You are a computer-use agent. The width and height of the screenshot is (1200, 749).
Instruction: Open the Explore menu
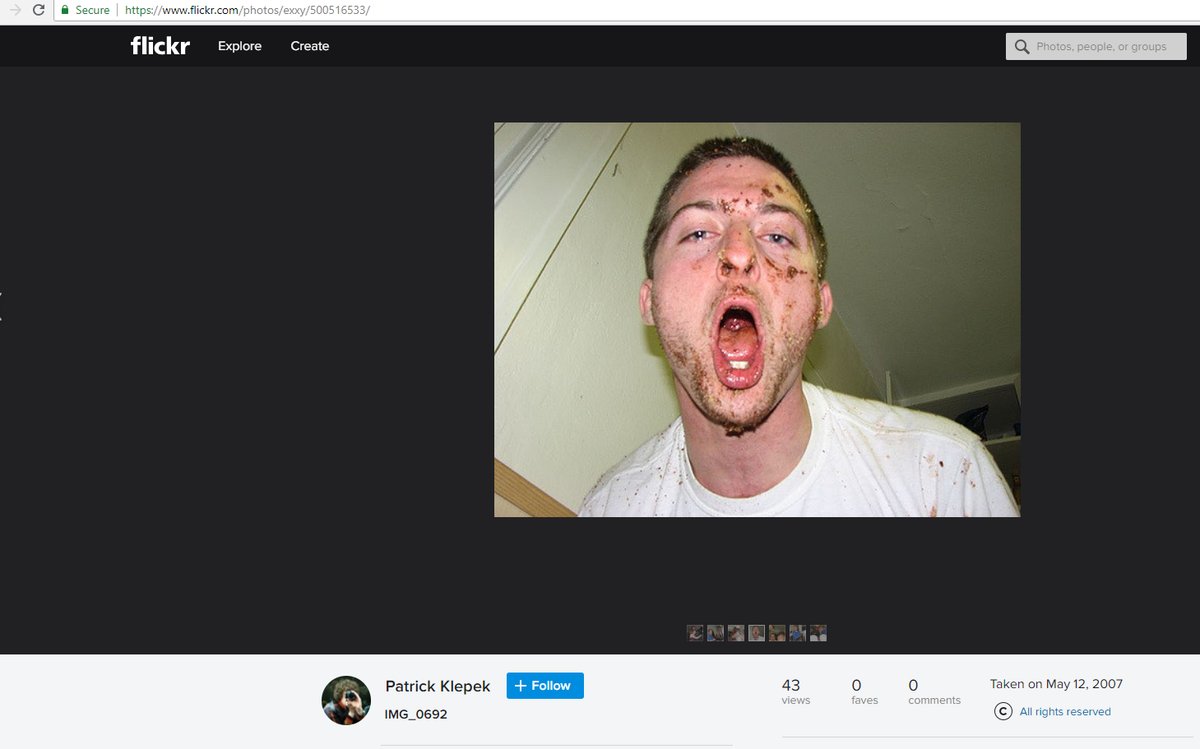point(240,46)
